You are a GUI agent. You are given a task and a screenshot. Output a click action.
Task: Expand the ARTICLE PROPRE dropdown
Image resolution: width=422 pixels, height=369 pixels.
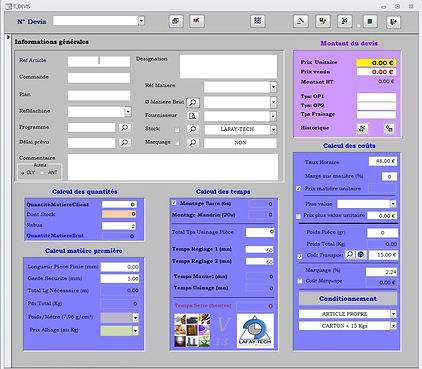(393, 314)
